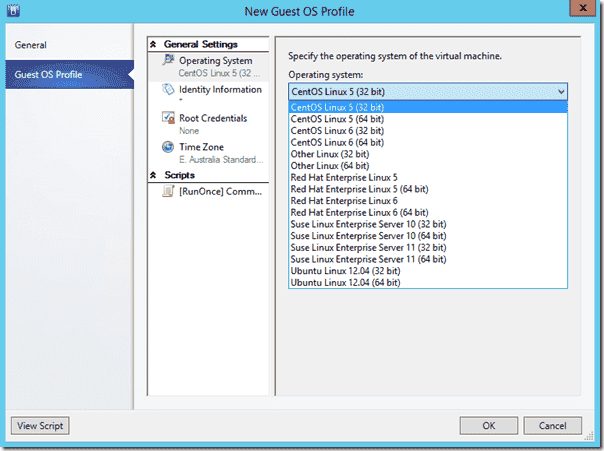Image resolution: width=604 pixels, height=451 pixels.
Task: Close the New Guest OS Profile dialog
Action: tap(582, 8)
